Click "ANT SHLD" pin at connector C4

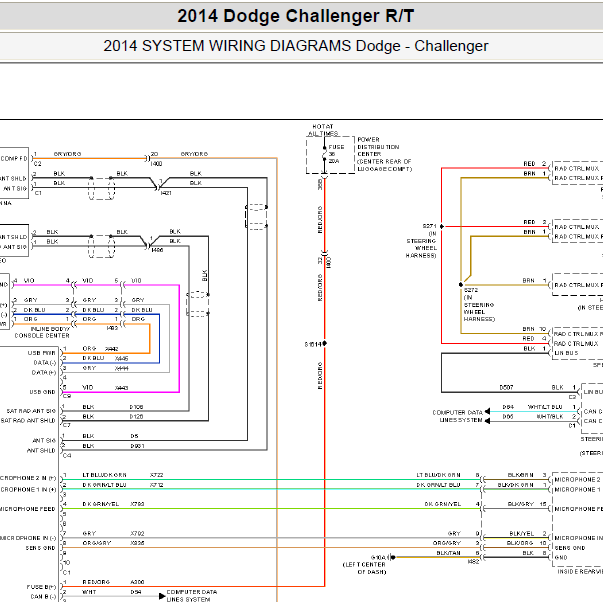[41, 450]
